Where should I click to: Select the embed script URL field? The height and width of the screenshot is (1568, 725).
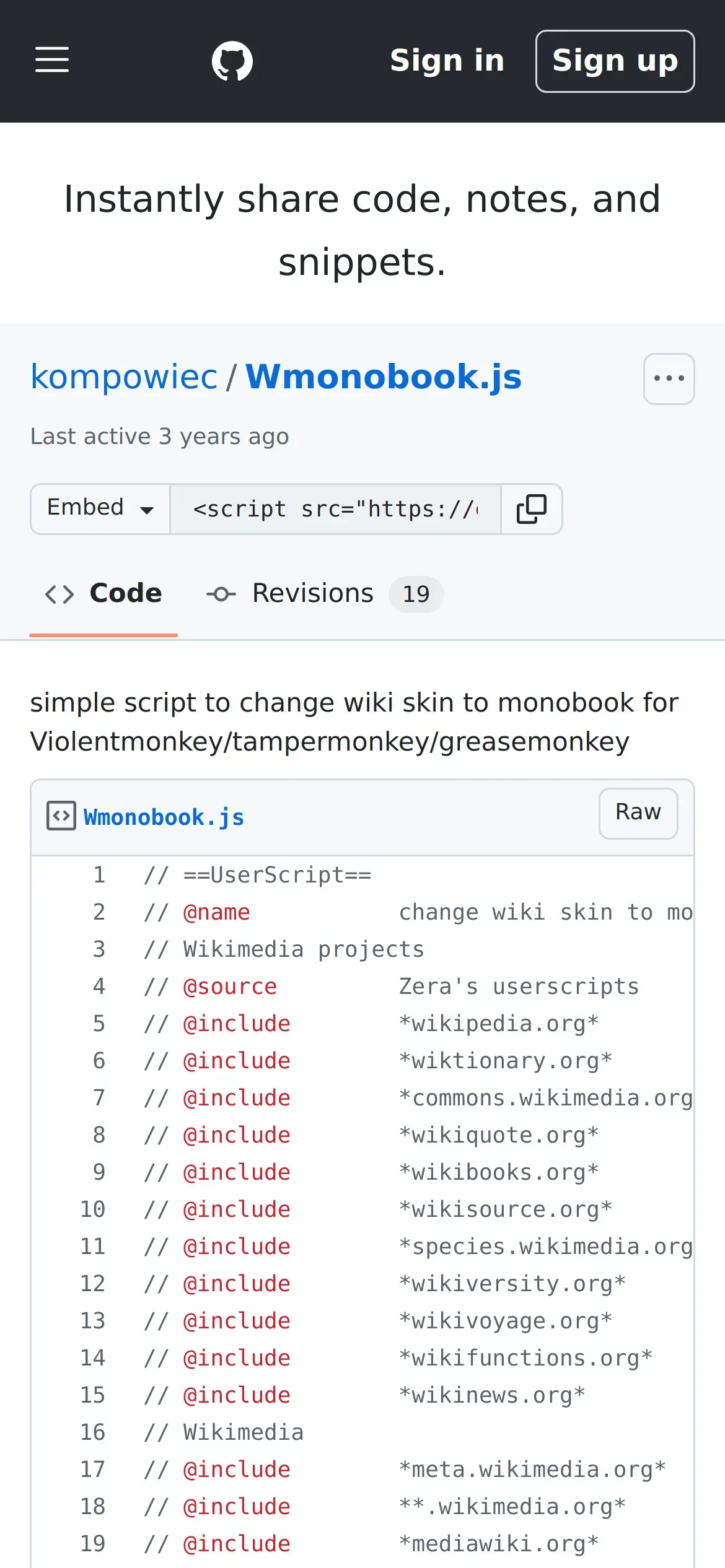(x=335, y=509)
